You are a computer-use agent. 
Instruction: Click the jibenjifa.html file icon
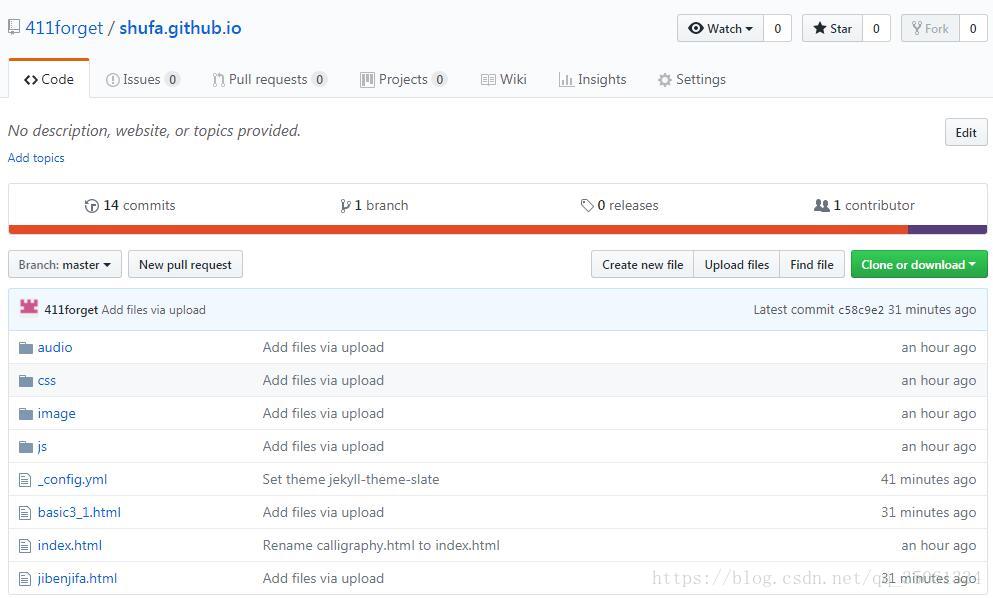coord(25,579)
